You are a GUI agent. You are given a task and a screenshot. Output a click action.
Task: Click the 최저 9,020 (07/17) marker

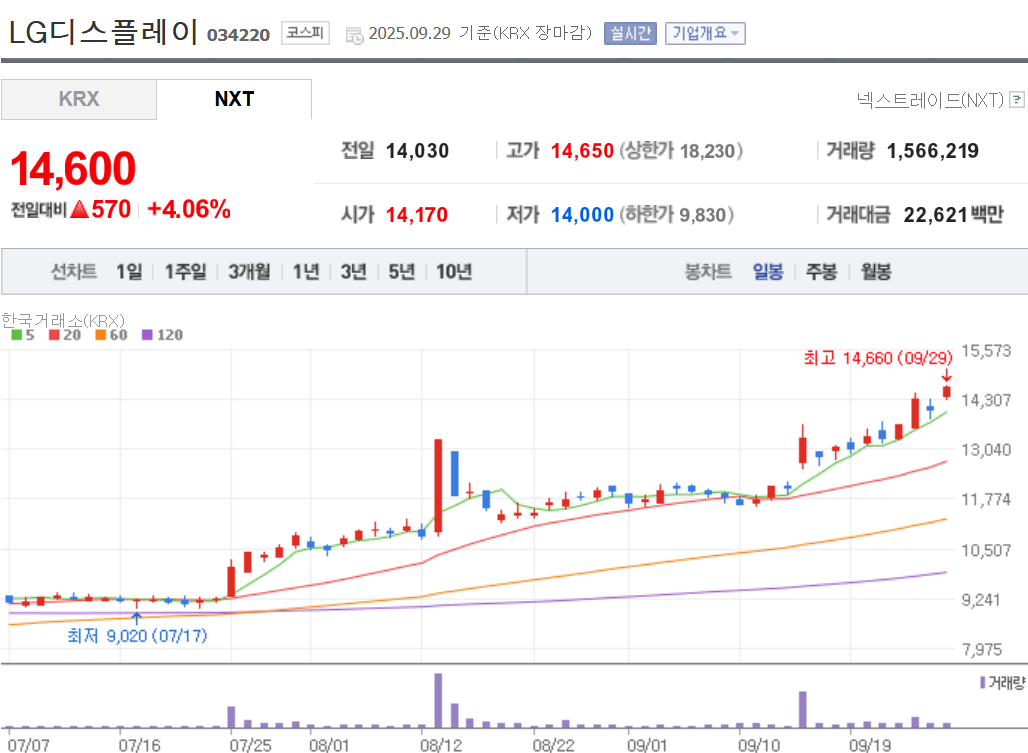click(137, 636)
